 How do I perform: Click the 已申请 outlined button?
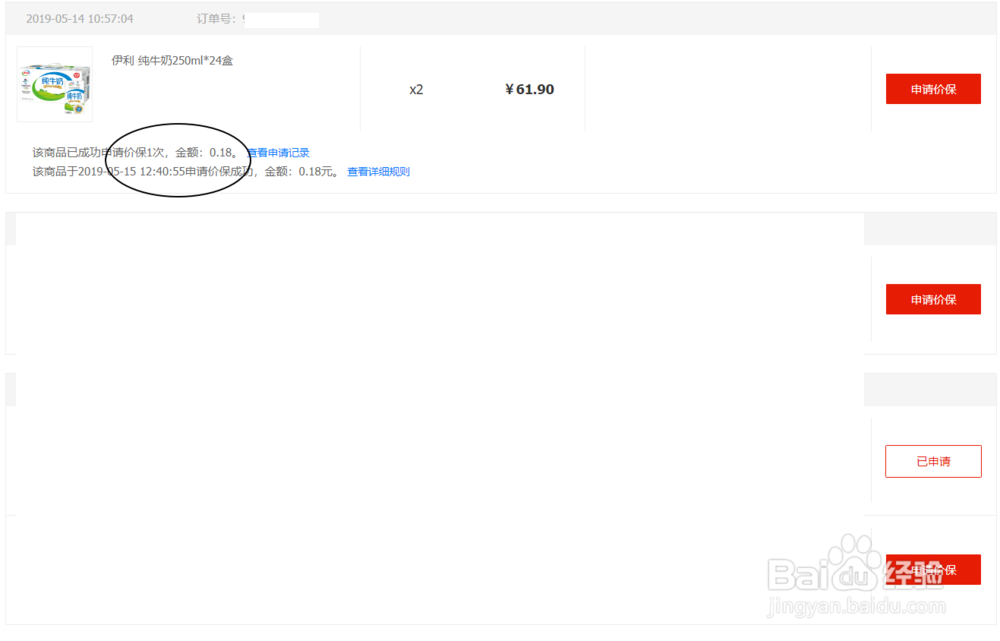coord(933,461)
